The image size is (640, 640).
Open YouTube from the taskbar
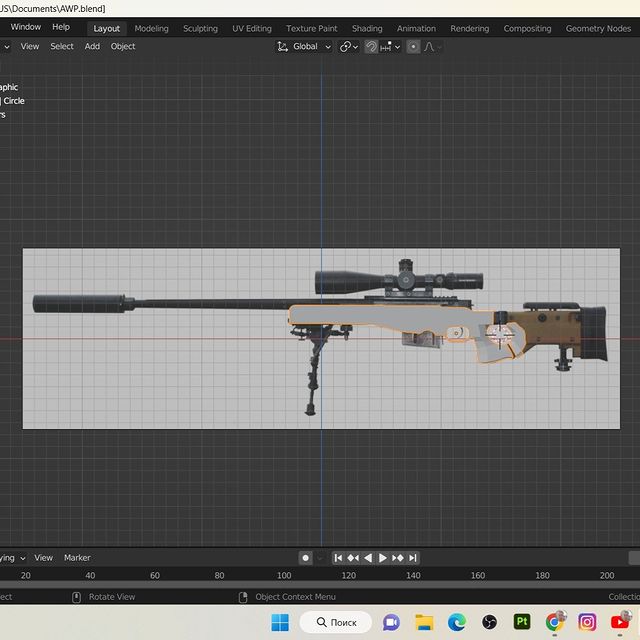620,622
